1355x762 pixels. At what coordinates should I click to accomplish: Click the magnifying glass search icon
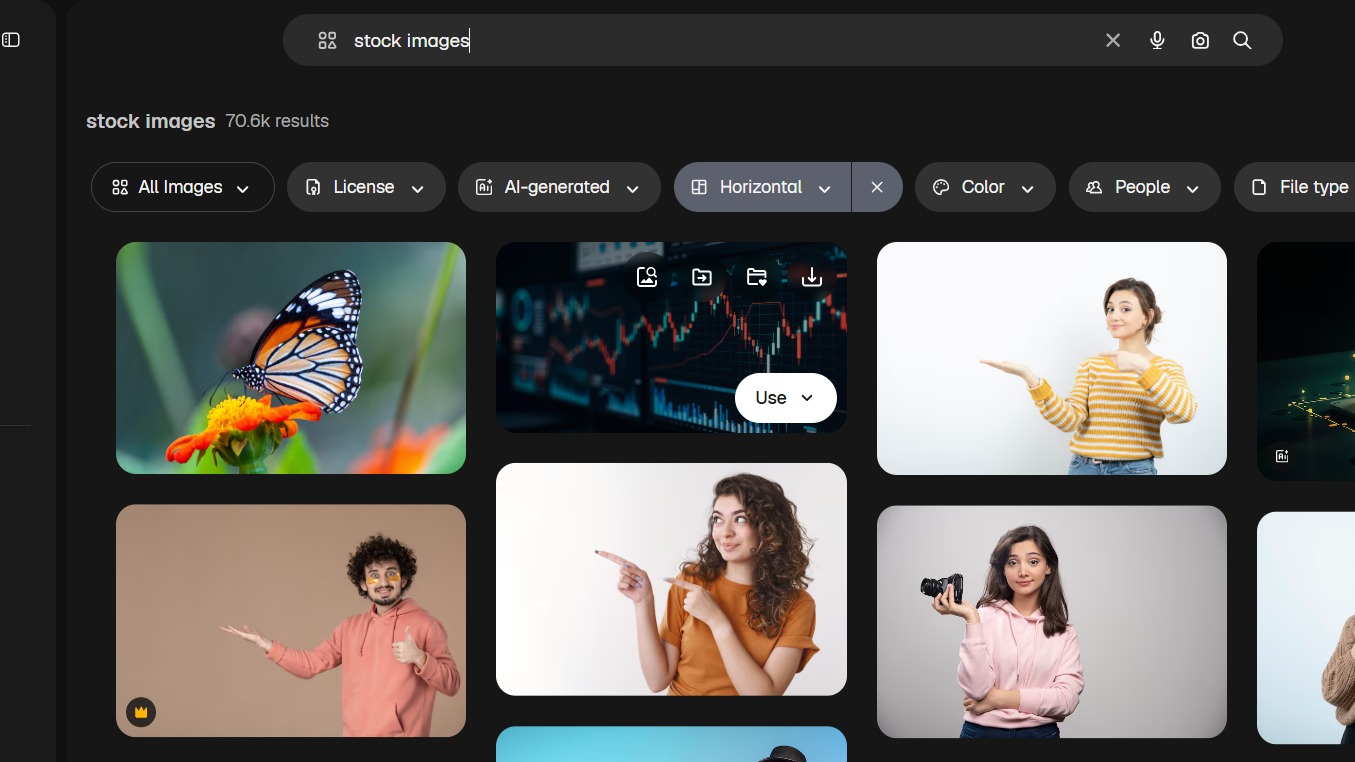[1242, 40]
